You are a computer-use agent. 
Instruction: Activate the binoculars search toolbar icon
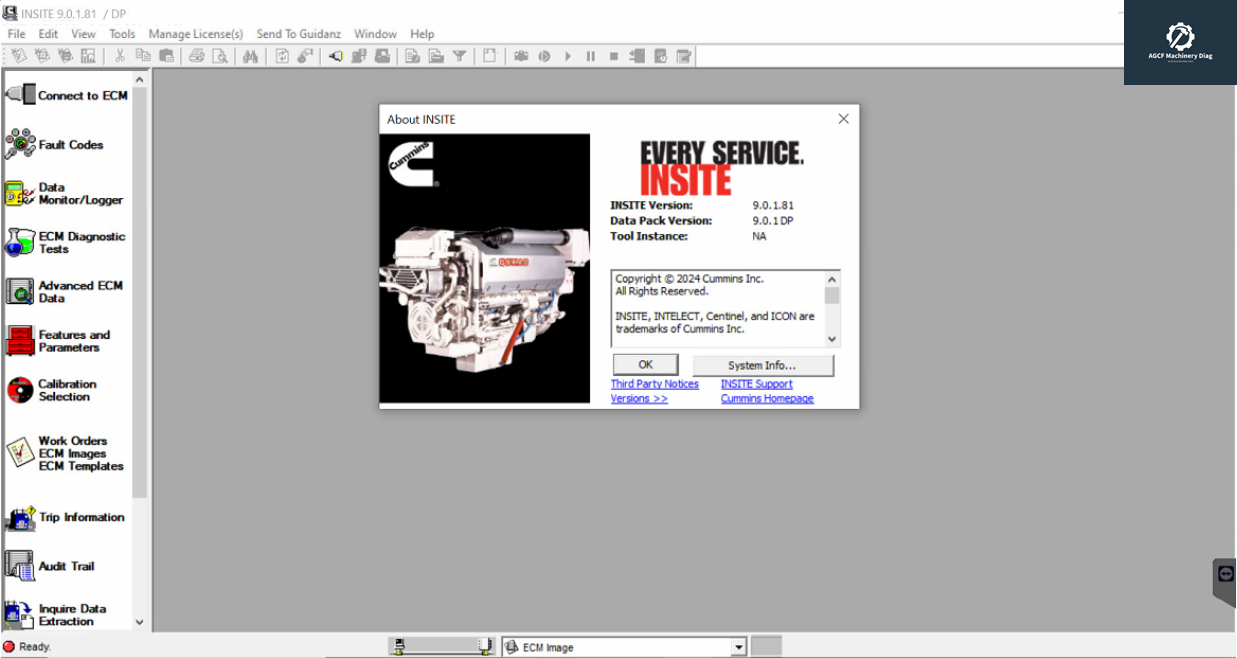pos(249,56)
